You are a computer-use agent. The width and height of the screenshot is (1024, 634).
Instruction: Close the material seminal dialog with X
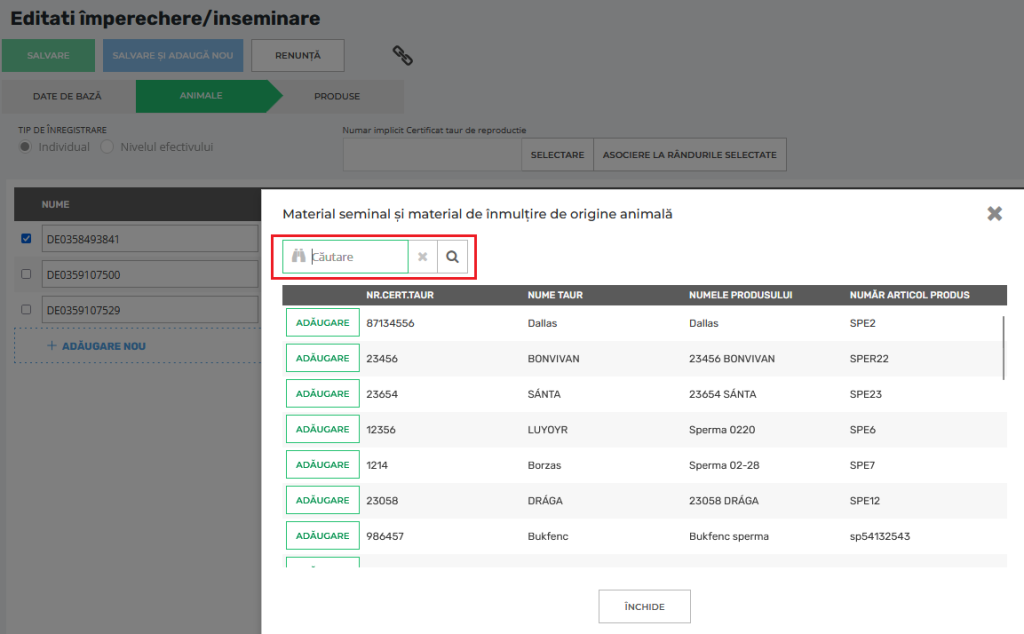(994, 214)
